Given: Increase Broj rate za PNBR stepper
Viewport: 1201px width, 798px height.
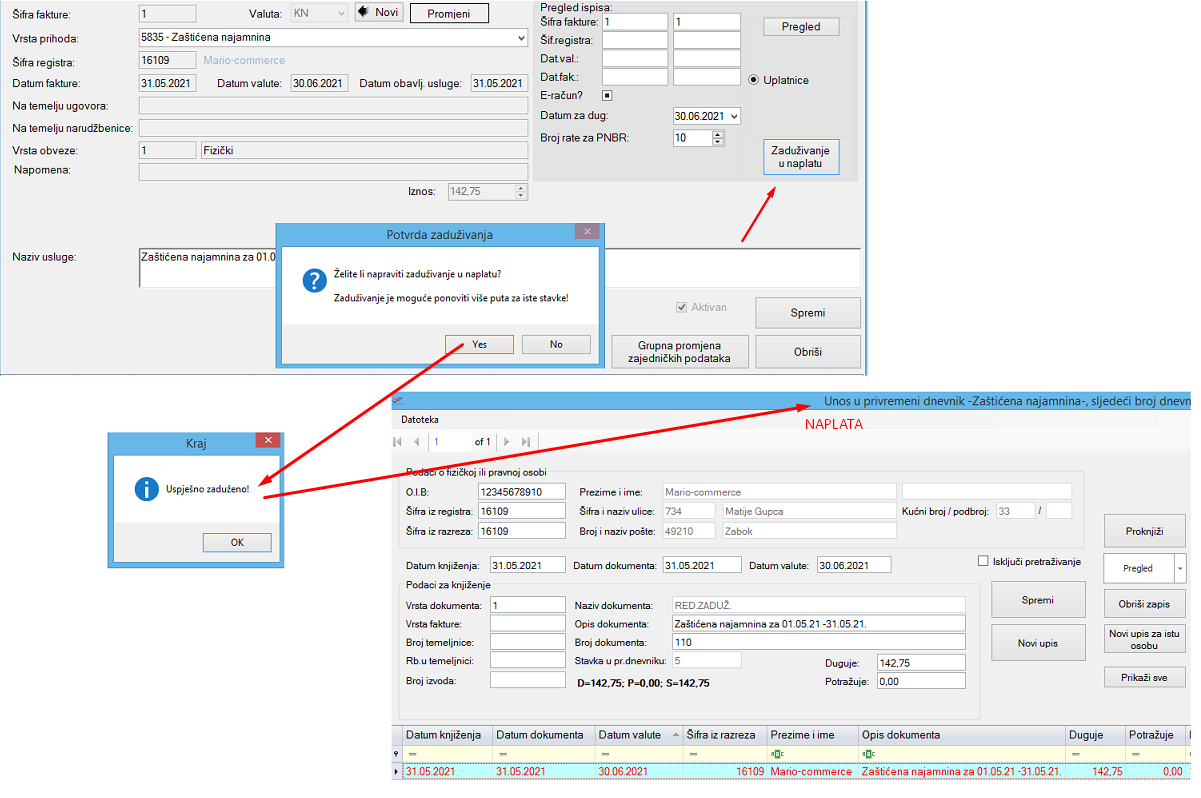Looking at the screenshot, I should point(718,134).
